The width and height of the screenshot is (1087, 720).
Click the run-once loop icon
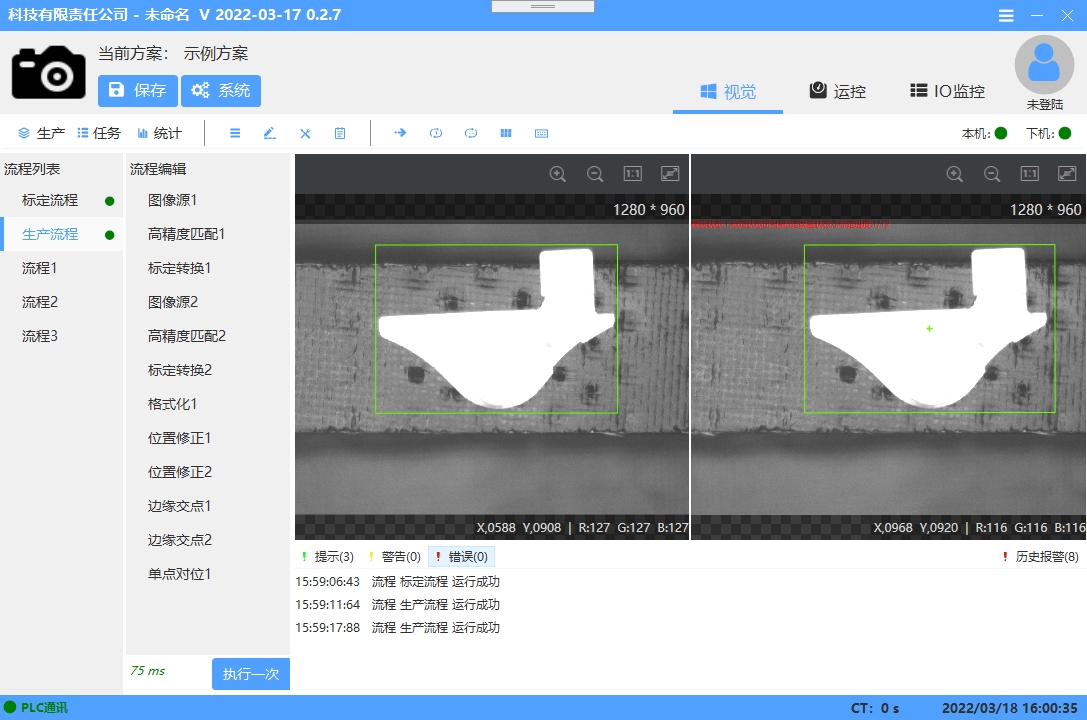pyautogui.click(x=435, y=133)
